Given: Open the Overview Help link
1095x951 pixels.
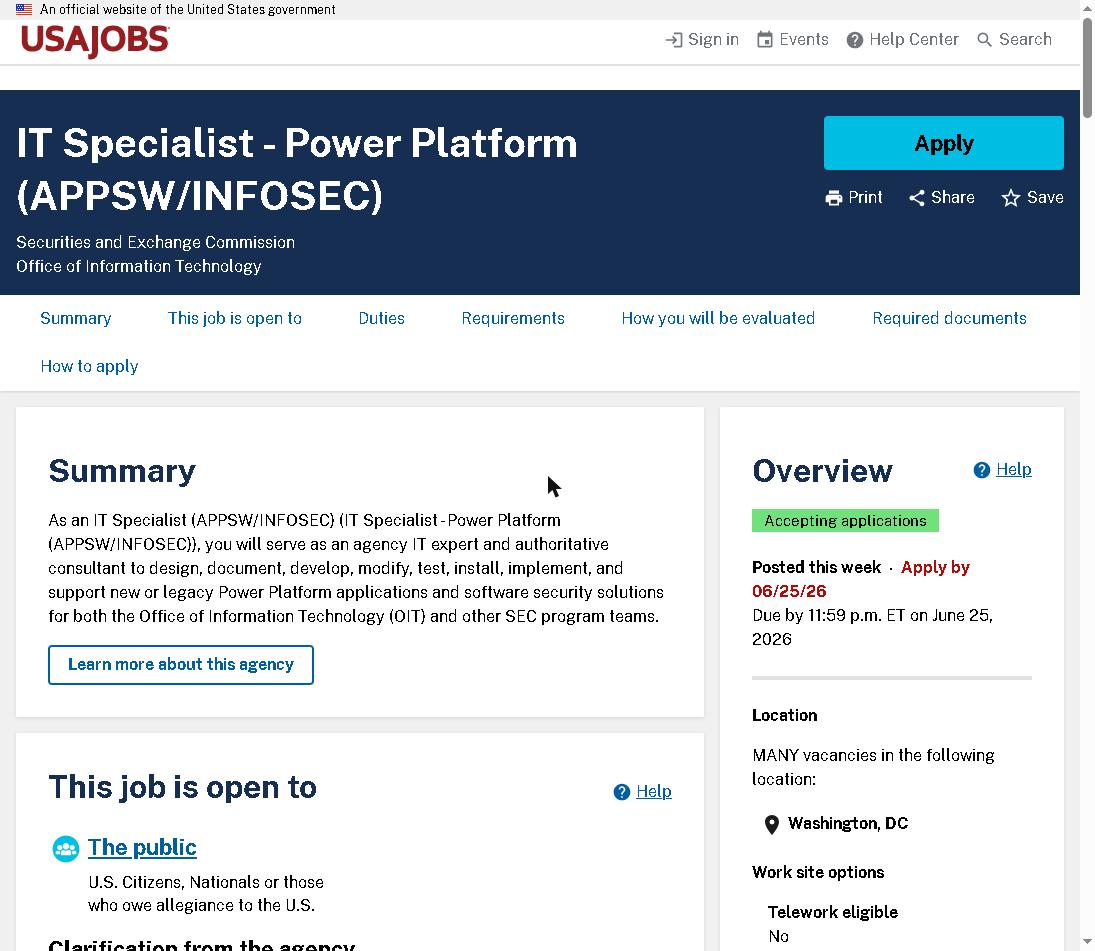Looking at the screenshot, I should click(x=1013, y=470).
